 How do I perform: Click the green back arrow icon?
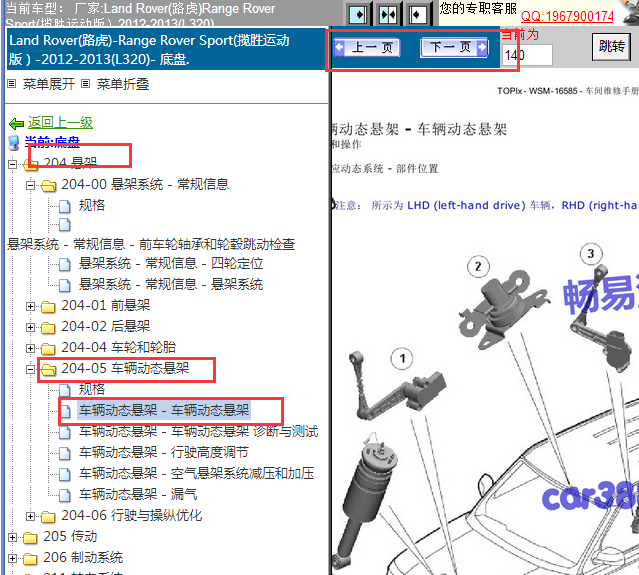point(16,123)
